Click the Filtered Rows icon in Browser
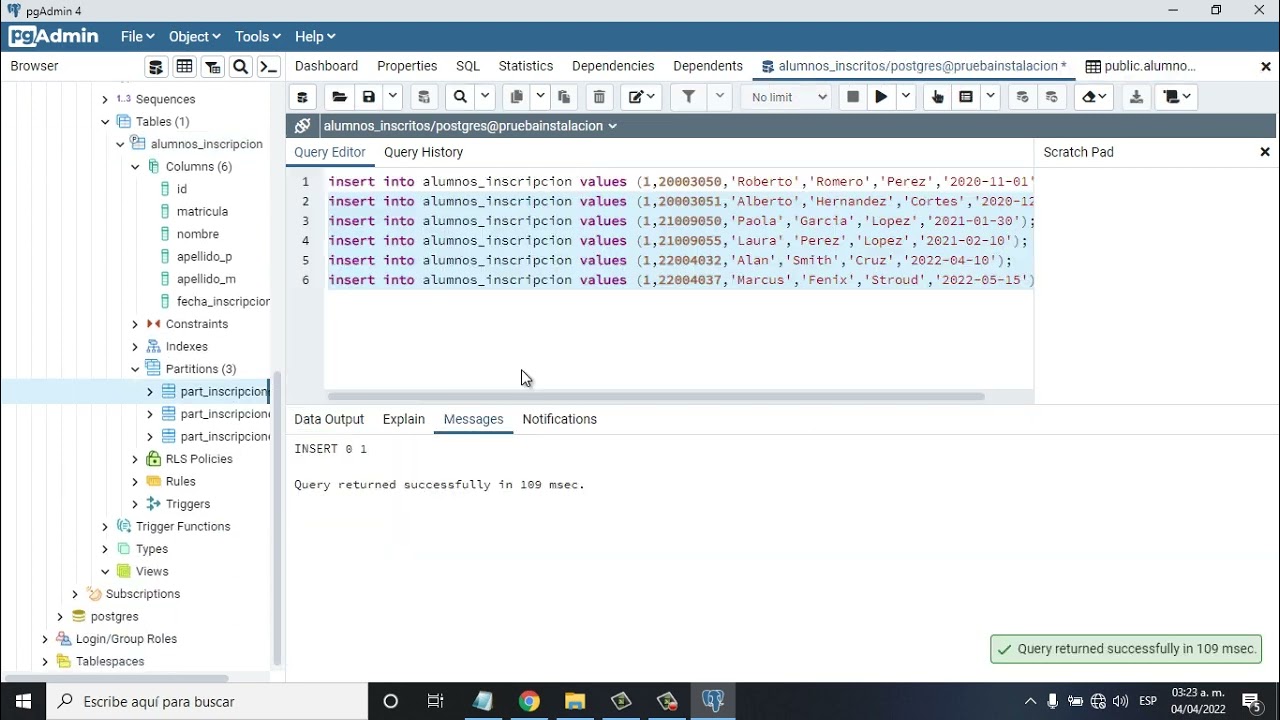This screenshot has height=720, width=1280. tap(213, 67)
